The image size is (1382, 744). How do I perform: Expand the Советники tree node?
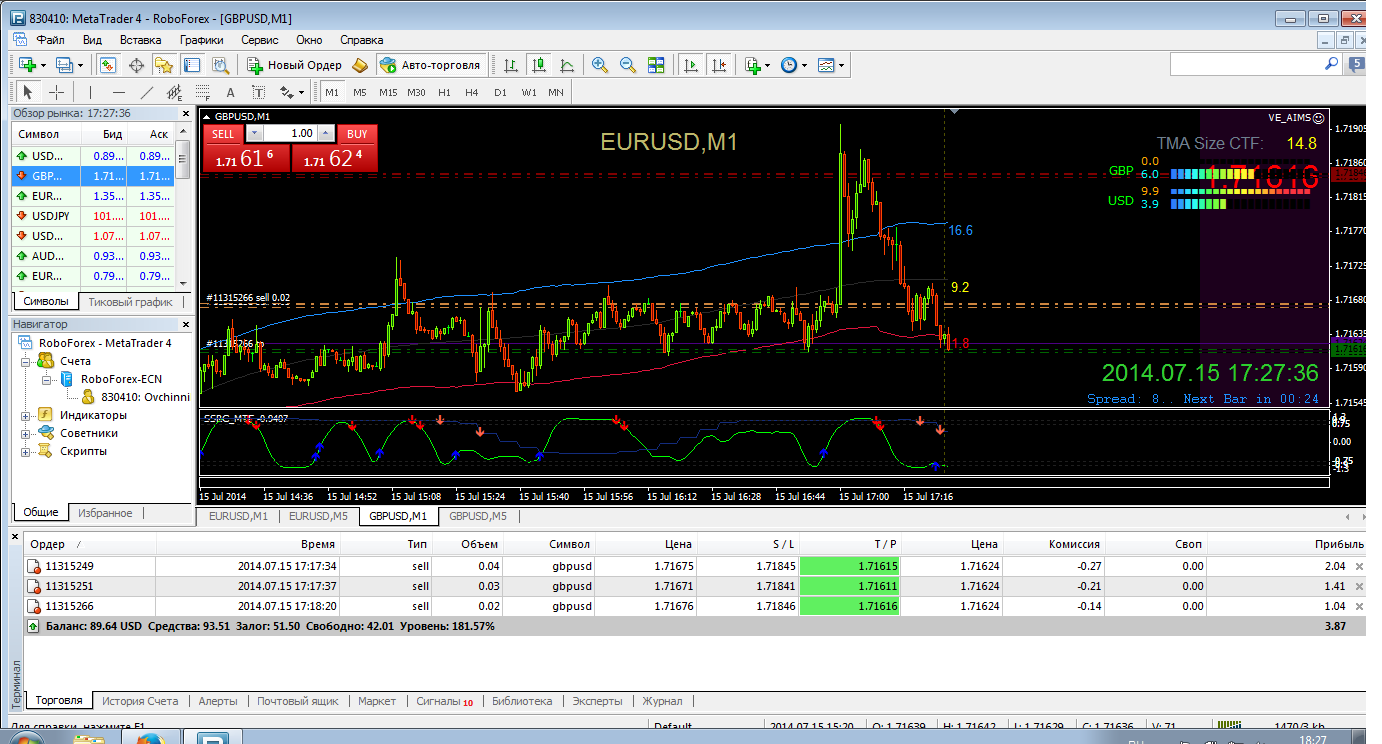(x=27, y=433)
